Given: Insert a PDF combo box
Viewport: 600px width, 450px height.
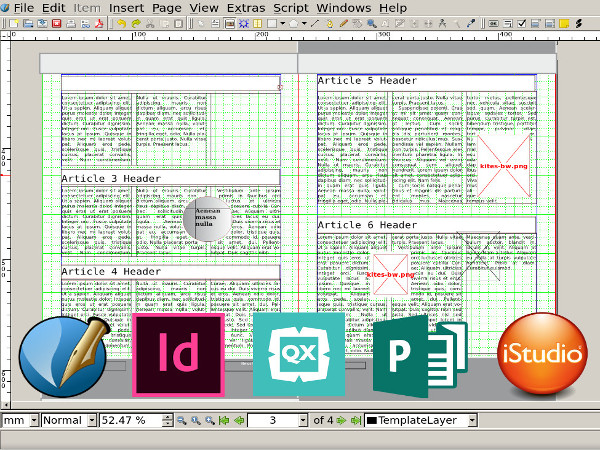Looking at the screenshot, I should pyautogui.click(x=536, y=24).
